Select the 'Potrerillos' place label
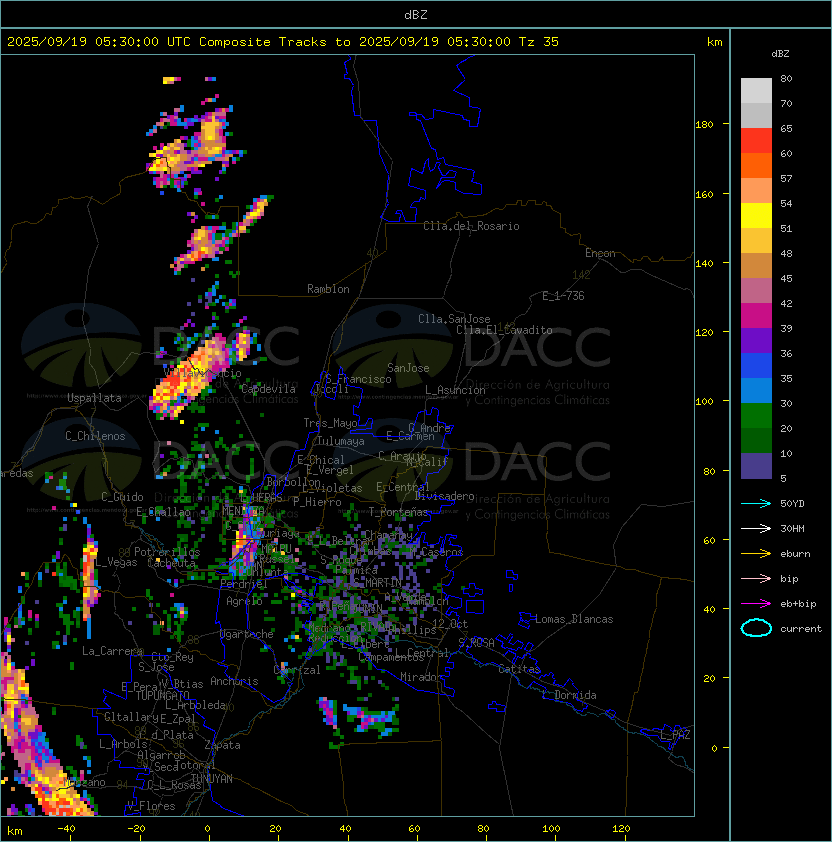The image size is (832, 842). point(167,552)
